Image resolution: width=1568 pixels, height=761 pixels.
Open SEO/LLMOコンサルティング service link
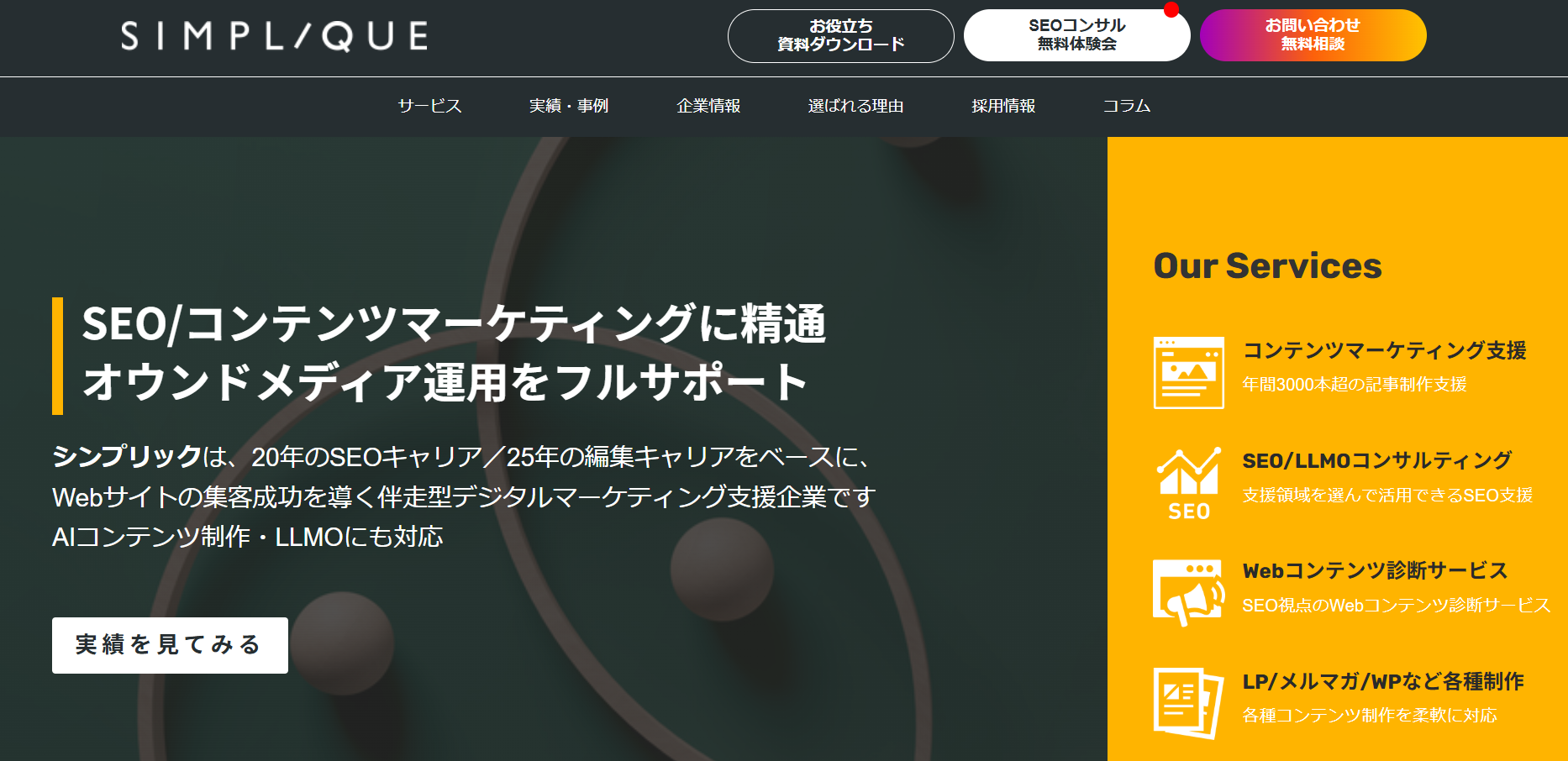(1376, 460)
